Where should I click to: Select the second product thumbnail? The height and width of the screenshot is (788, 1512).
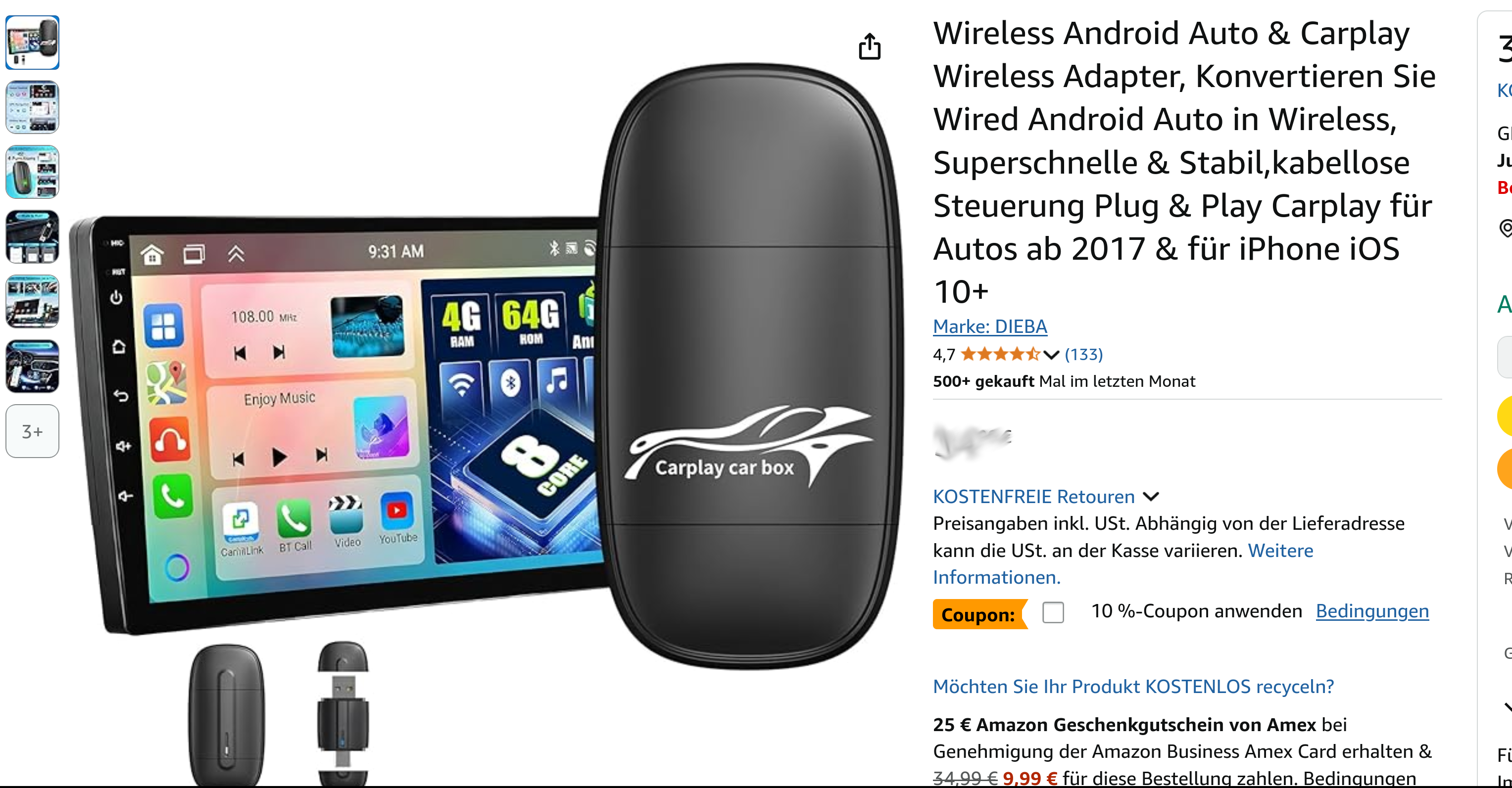coord(32,107)
